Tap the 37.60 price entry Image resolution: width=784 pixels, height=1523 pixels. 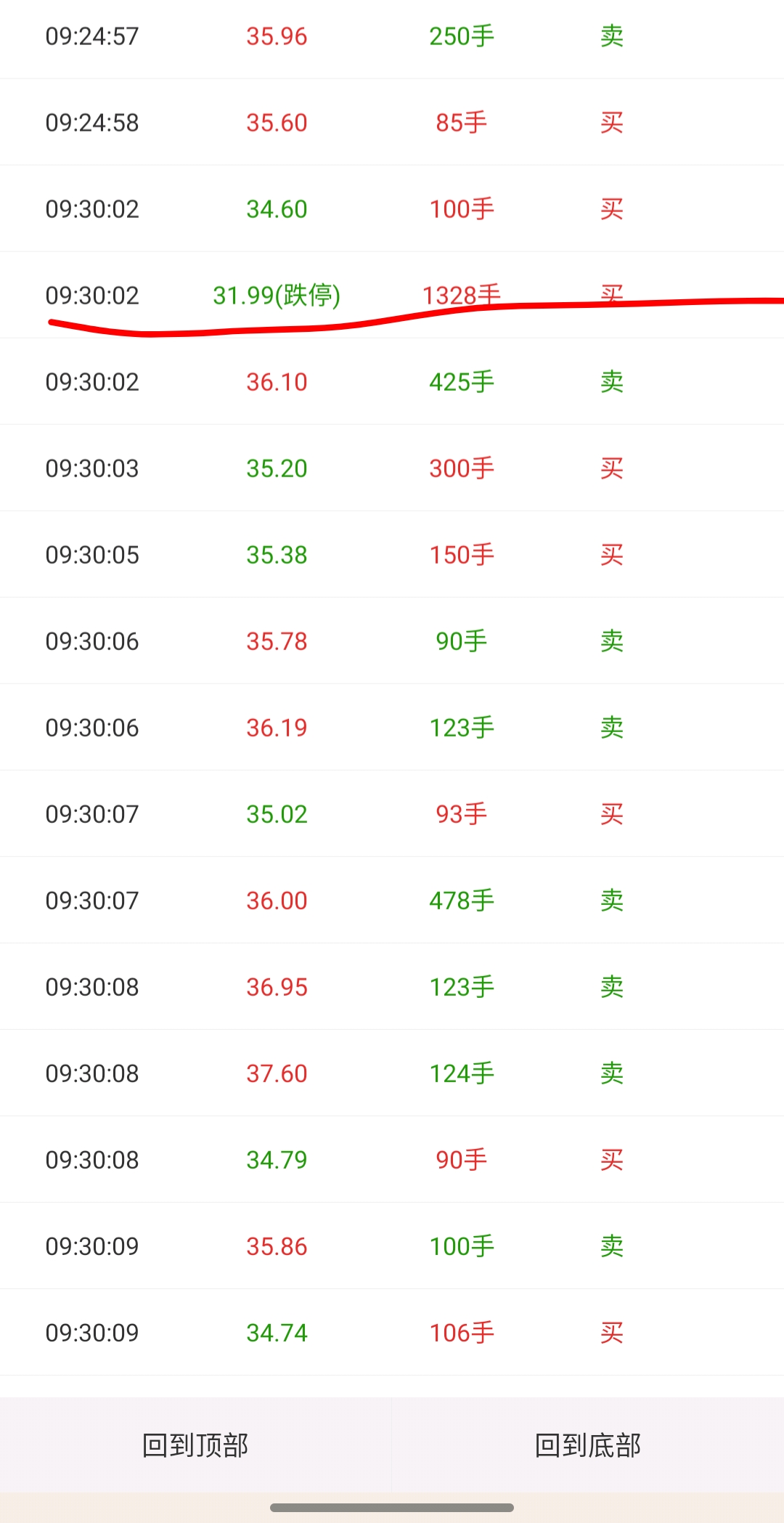click(277, 1073)
